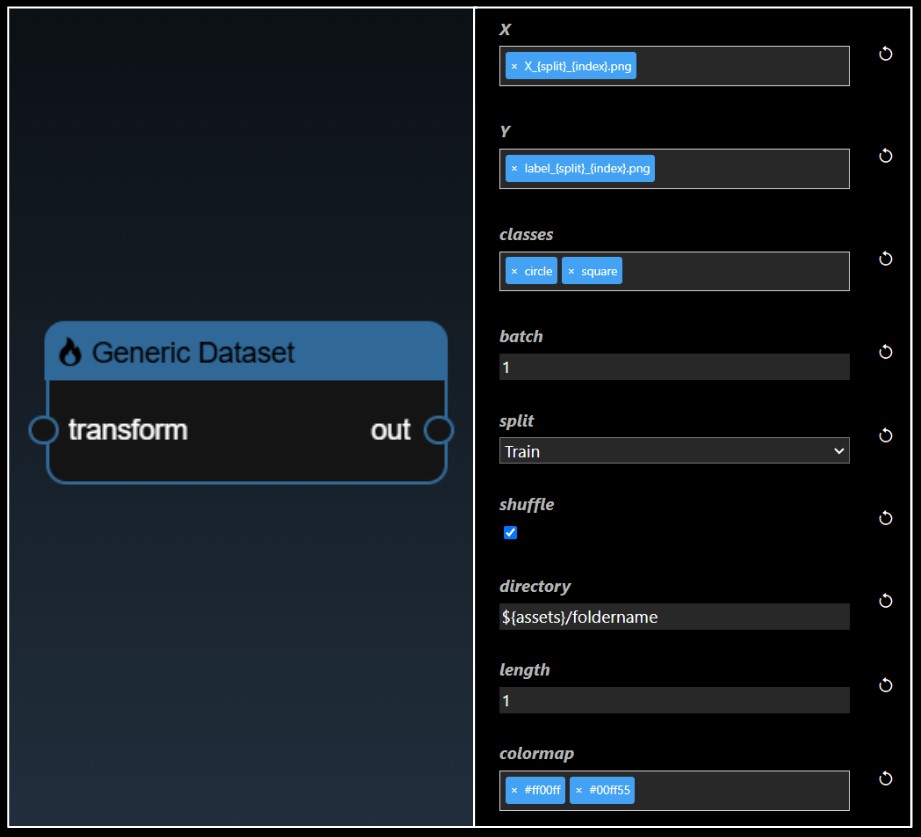Click the reset icon beside colormap
921x837 pixels.
[885, 779]
